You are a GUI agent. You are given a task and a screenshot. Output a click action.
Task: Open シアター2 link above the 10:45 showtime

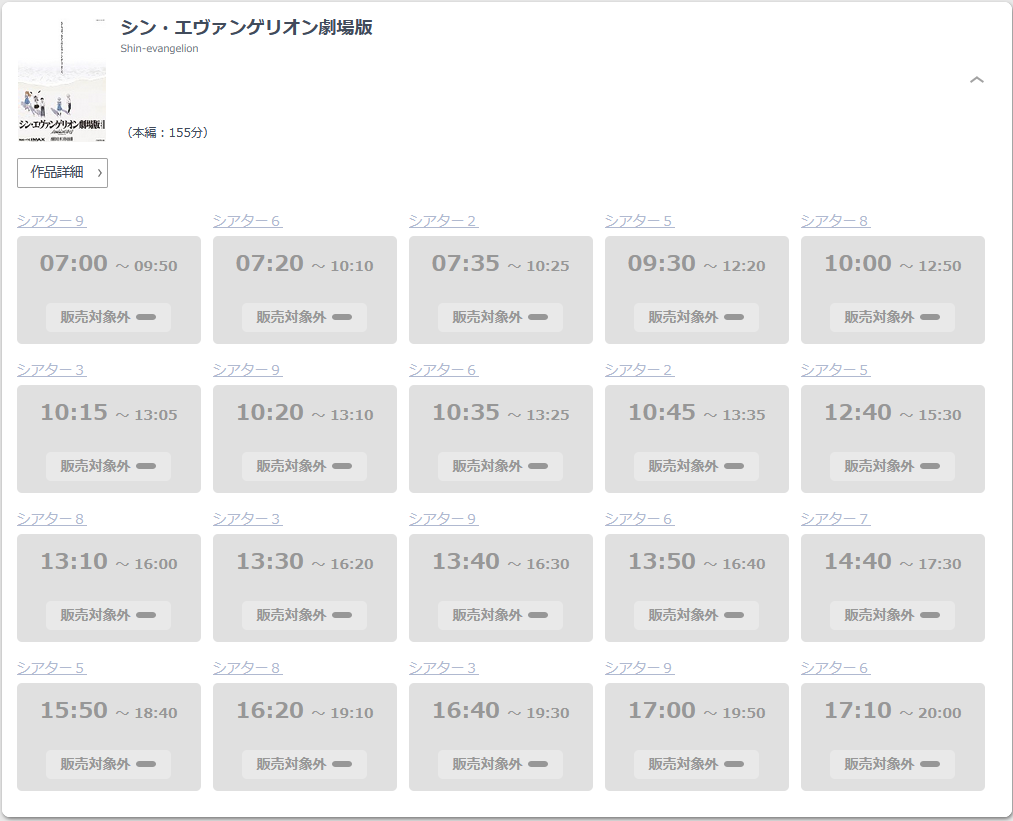pos(639,370)
